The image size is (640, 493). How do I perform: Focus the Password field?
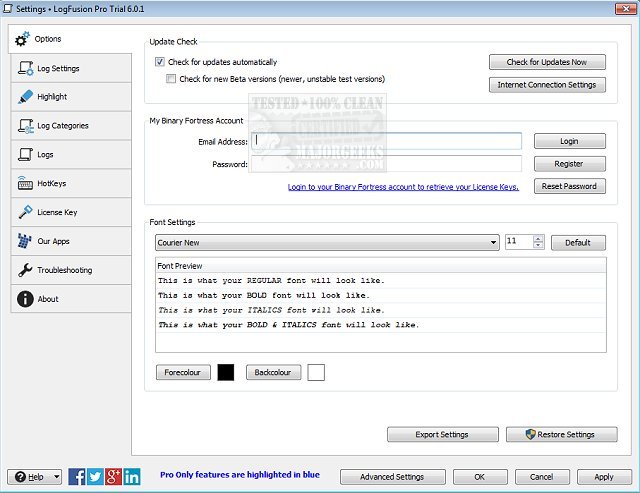[x=387, y=164]
